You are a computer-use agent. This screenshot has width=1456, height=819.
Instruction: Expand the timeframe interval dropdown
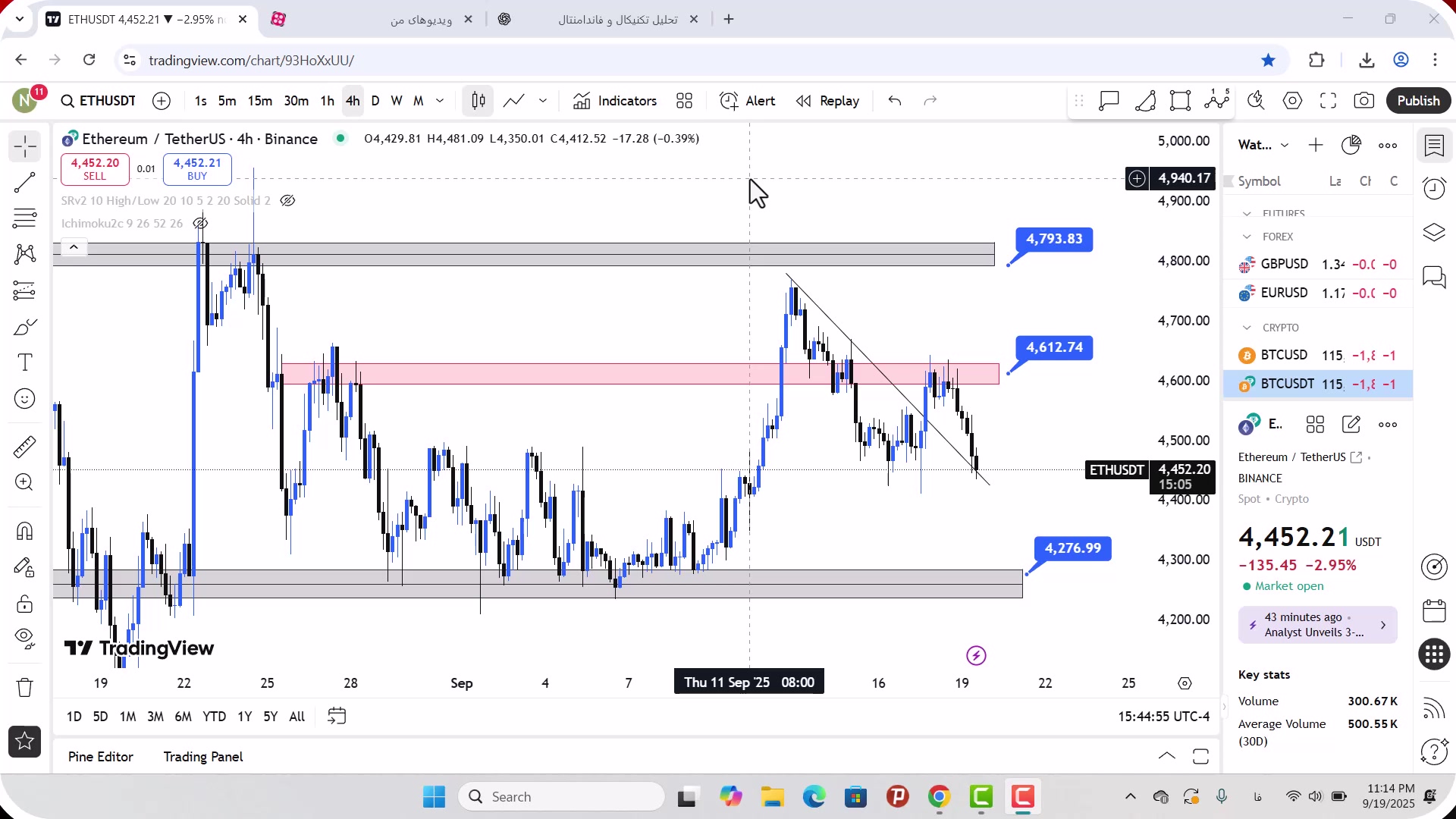point(440,101)
